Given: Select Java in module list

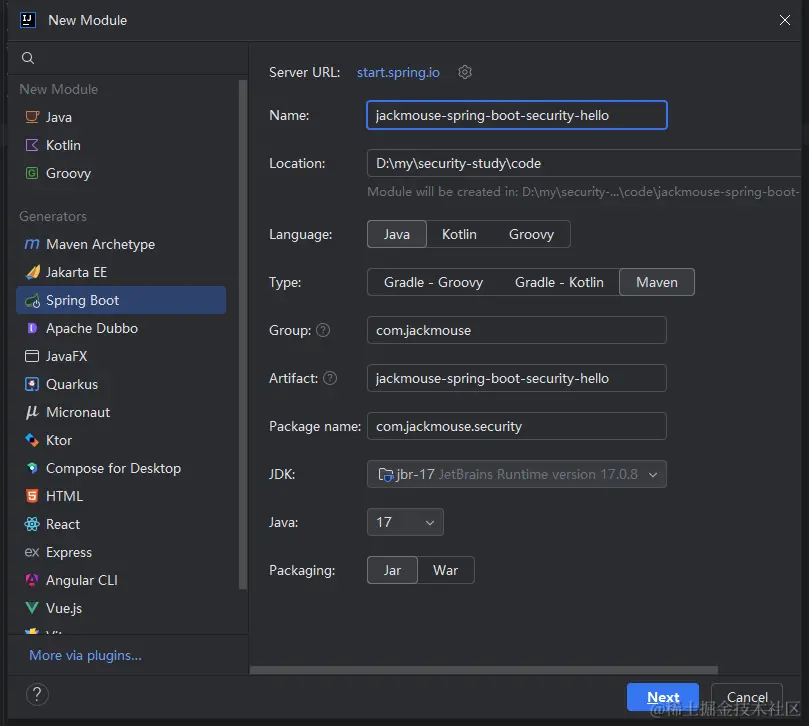Looking at the screenshot, I should pos(121,117).
